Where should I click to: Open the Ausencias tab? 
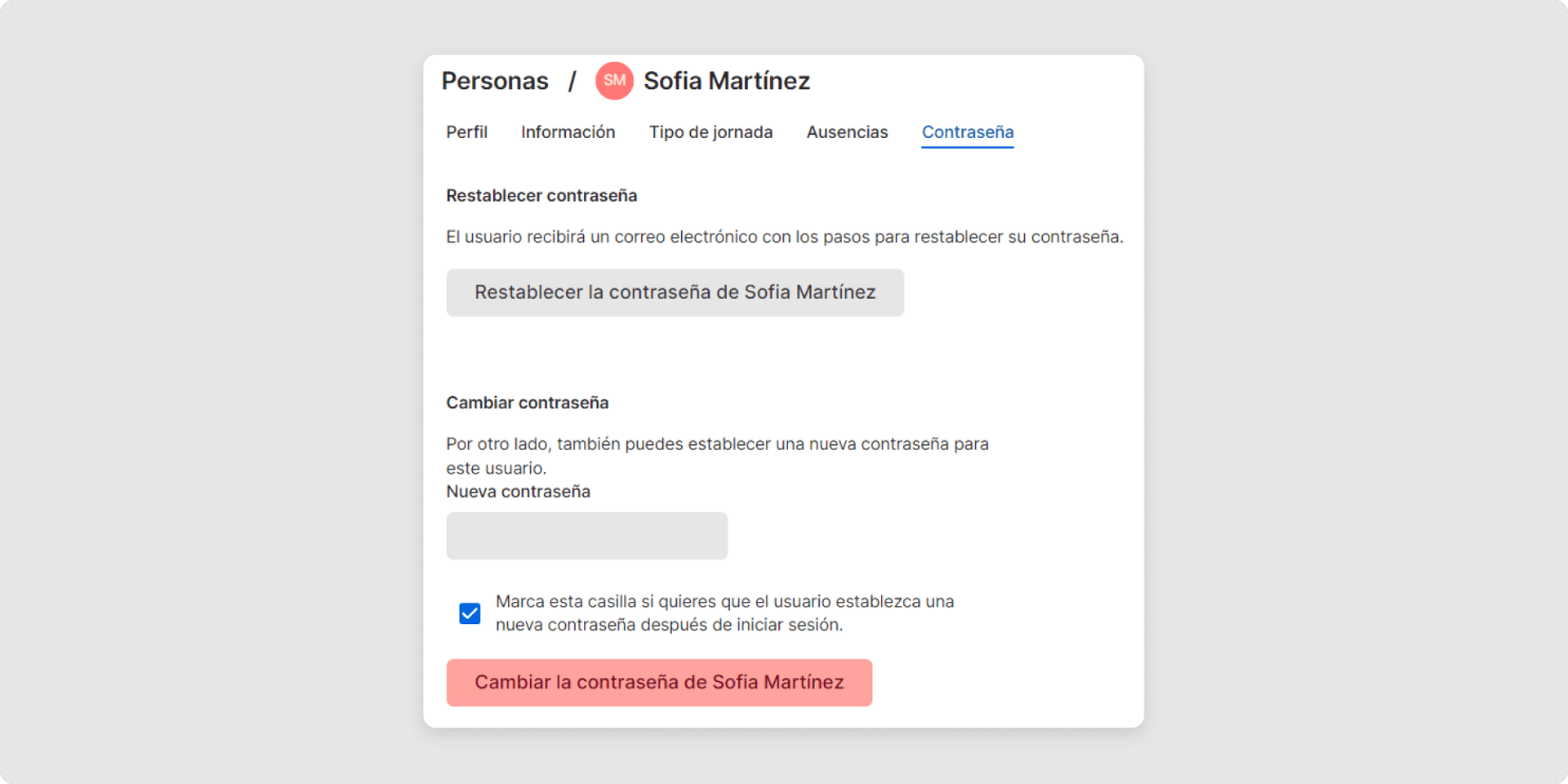(847, 131)
